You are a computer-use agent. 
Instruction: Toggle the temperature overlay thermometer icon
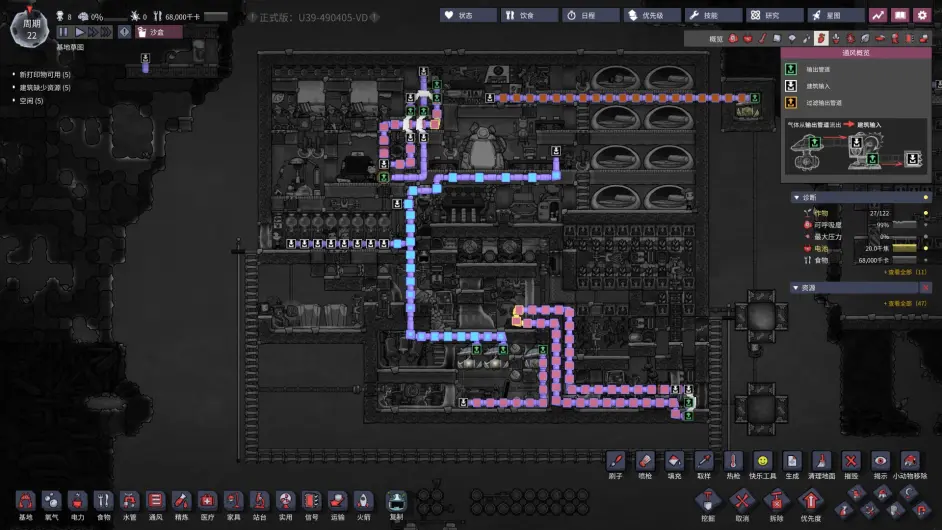coord(762,38)
